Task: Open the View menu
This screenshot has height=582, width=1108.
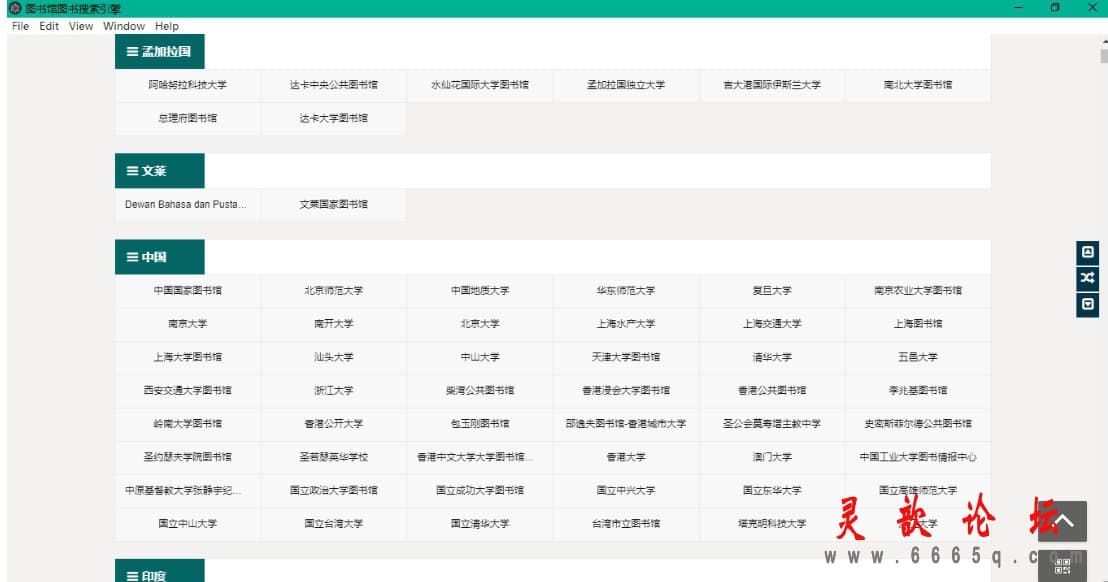Action: coord(81,26)
